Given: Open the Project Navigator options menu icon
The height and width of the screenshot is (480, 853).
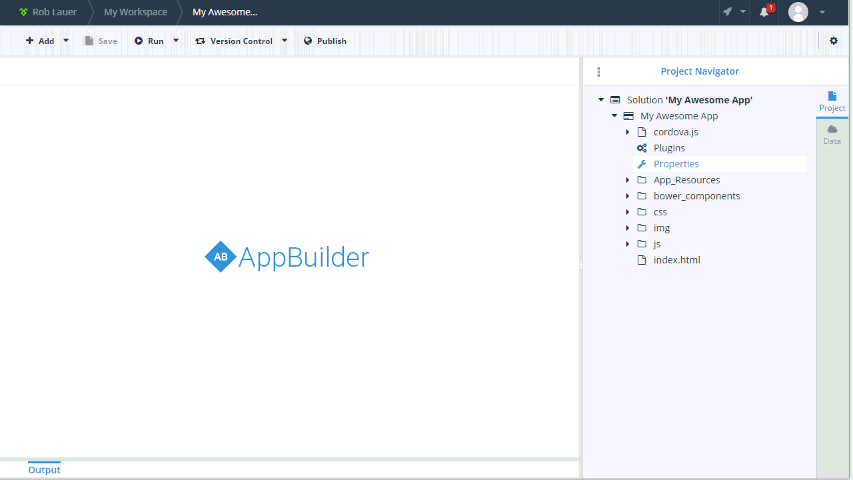Looking at the screenshot, I should pyautogui.click(x=598, y=72).
